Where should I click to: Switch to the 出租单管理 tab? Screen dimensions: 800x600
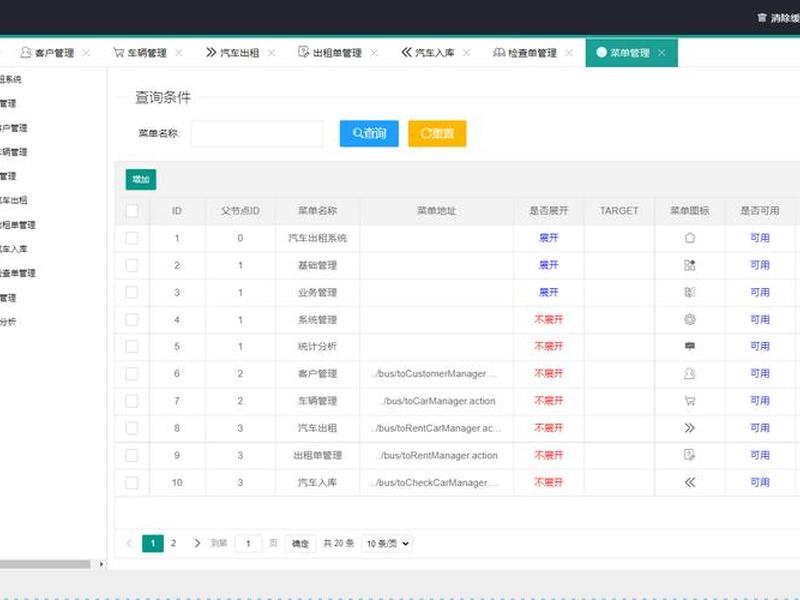[x=337, y=53]
